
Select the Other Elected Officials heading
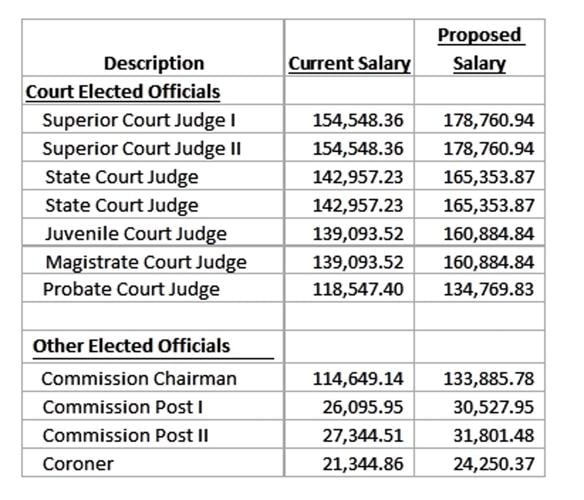tap(131, 346)
